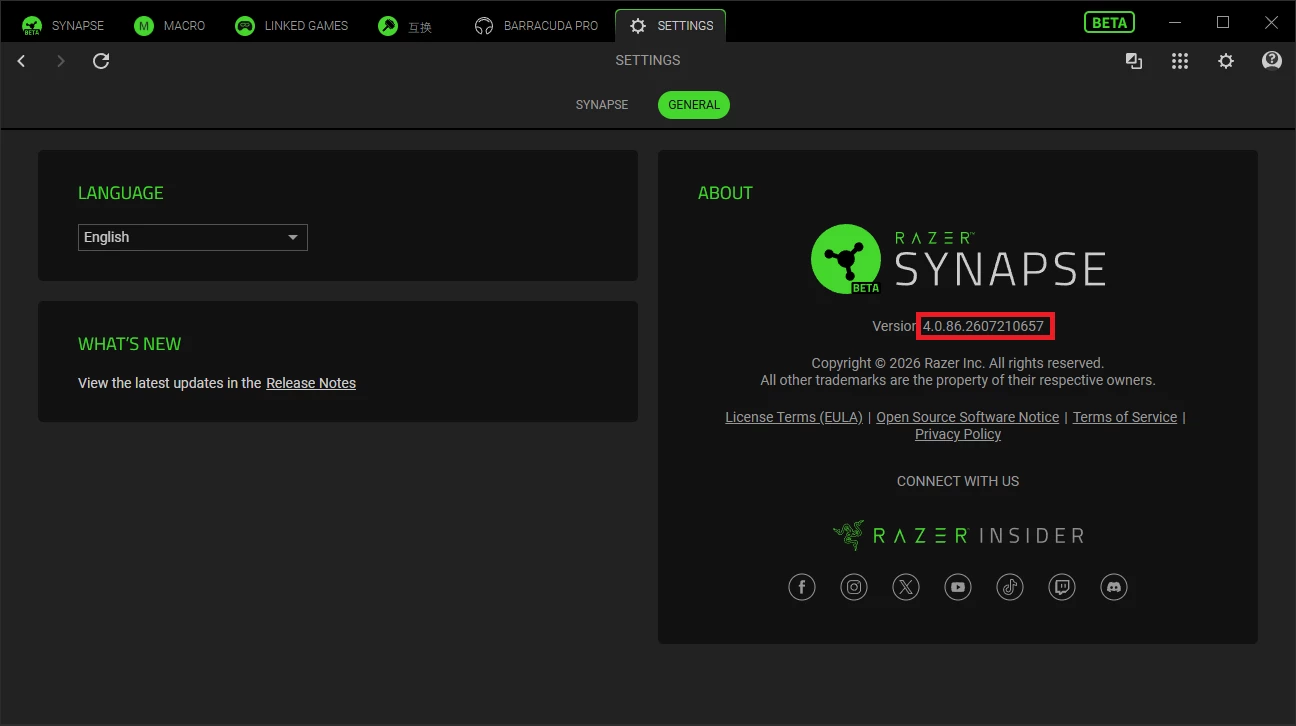The image size is (1296, 726).
Task: Go back using the back arrow
Action: [21, 61]
